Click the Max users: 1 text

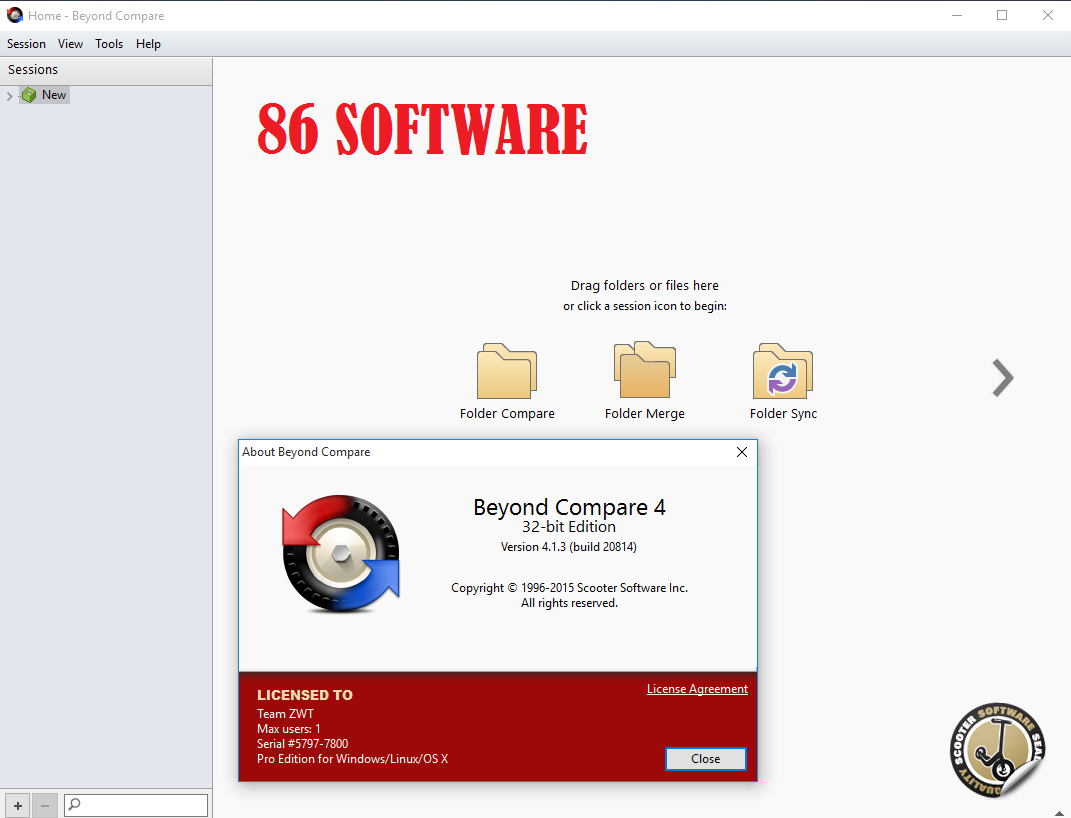click(288, 729)
